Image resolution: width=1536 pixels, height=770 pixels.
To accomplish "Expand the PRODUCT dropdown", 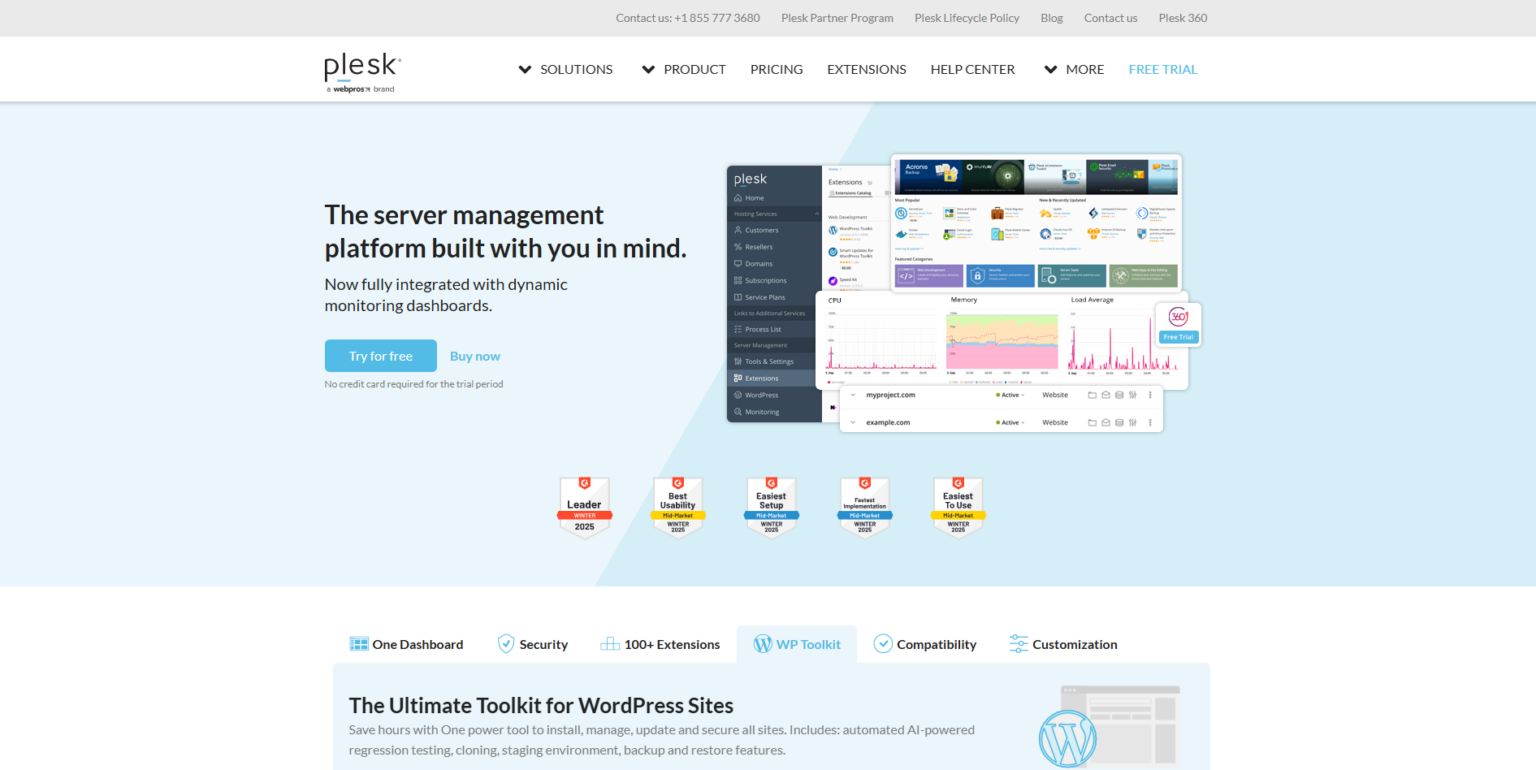I will tap(684, 69).
